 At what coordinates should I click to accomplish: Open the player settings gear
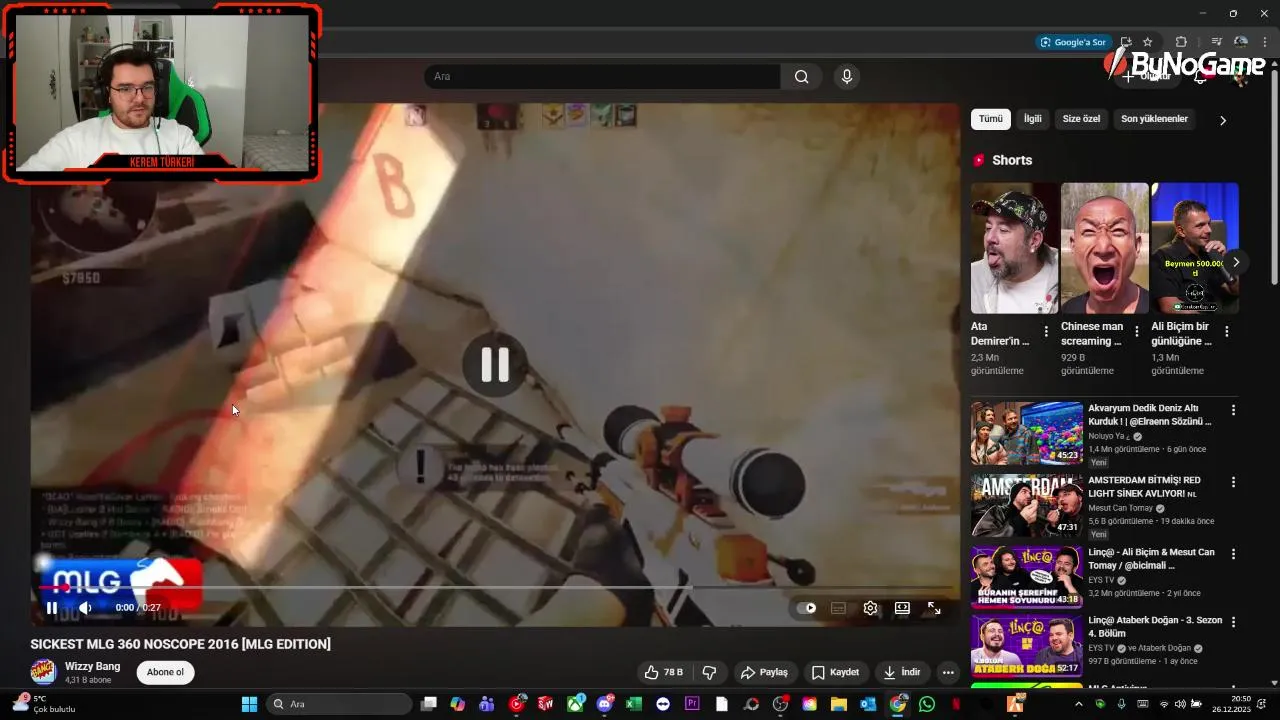coord(870,608)
